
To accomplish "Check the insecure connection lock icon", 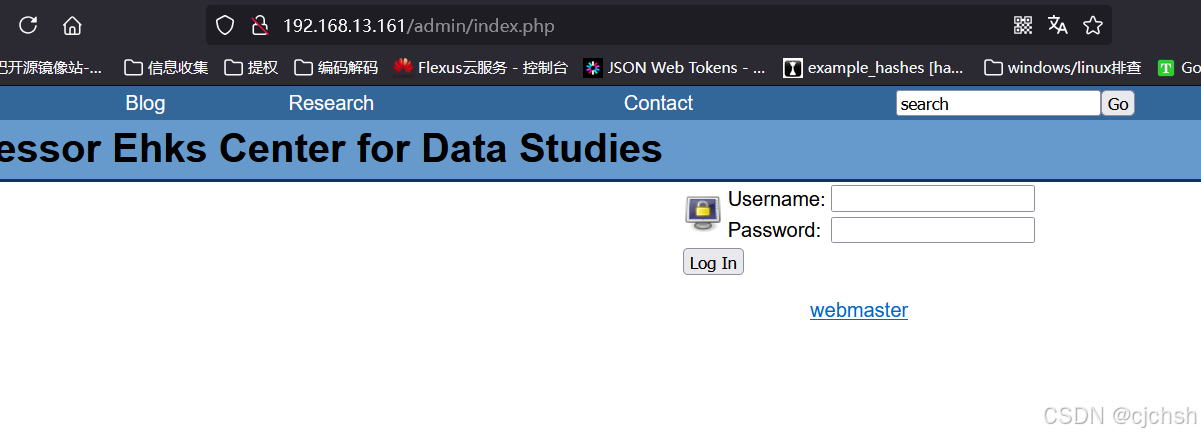I will tap(259, 25).
